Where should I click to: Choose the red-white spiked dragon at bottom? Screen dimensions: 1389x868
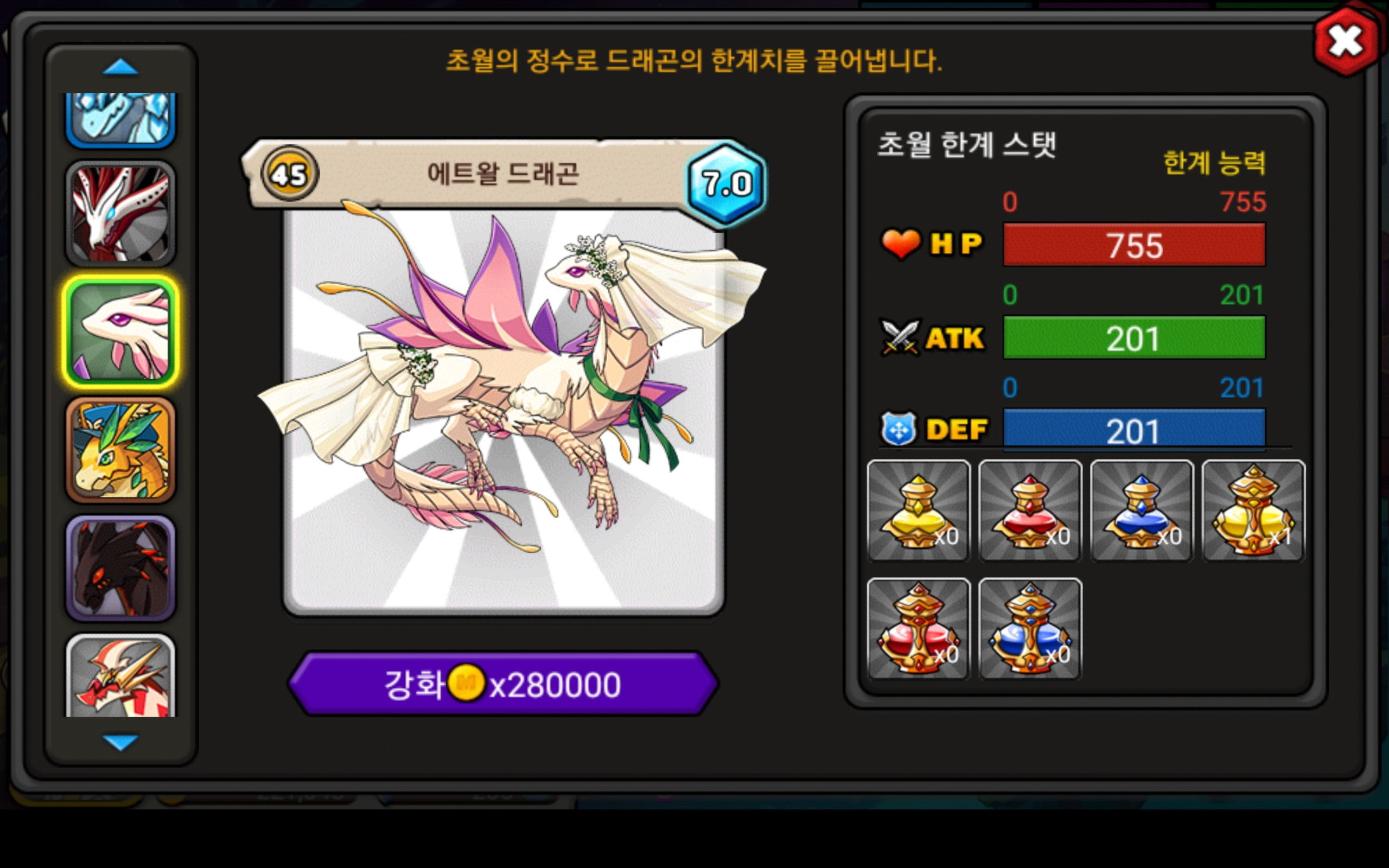click(x=120, y=675)
